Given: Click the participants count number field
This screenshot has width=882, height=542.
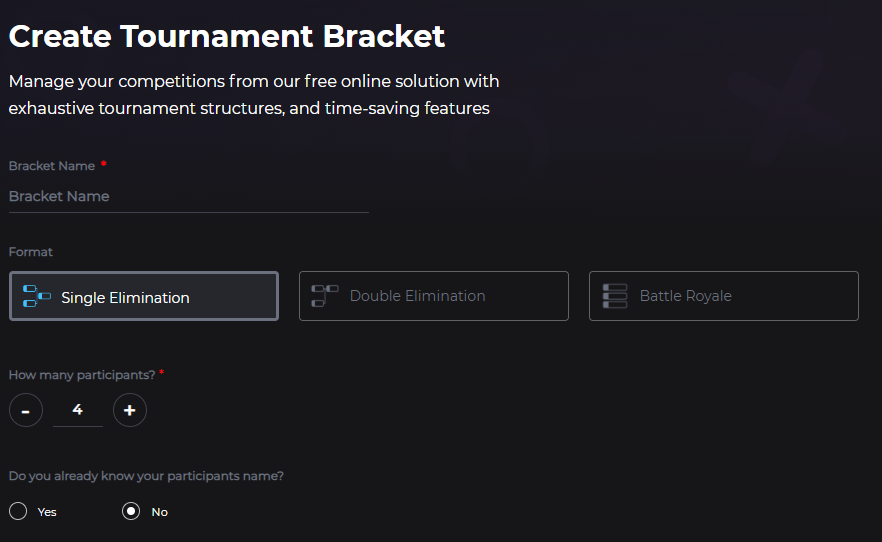Looking at the screenshot, I should [78, 410].
